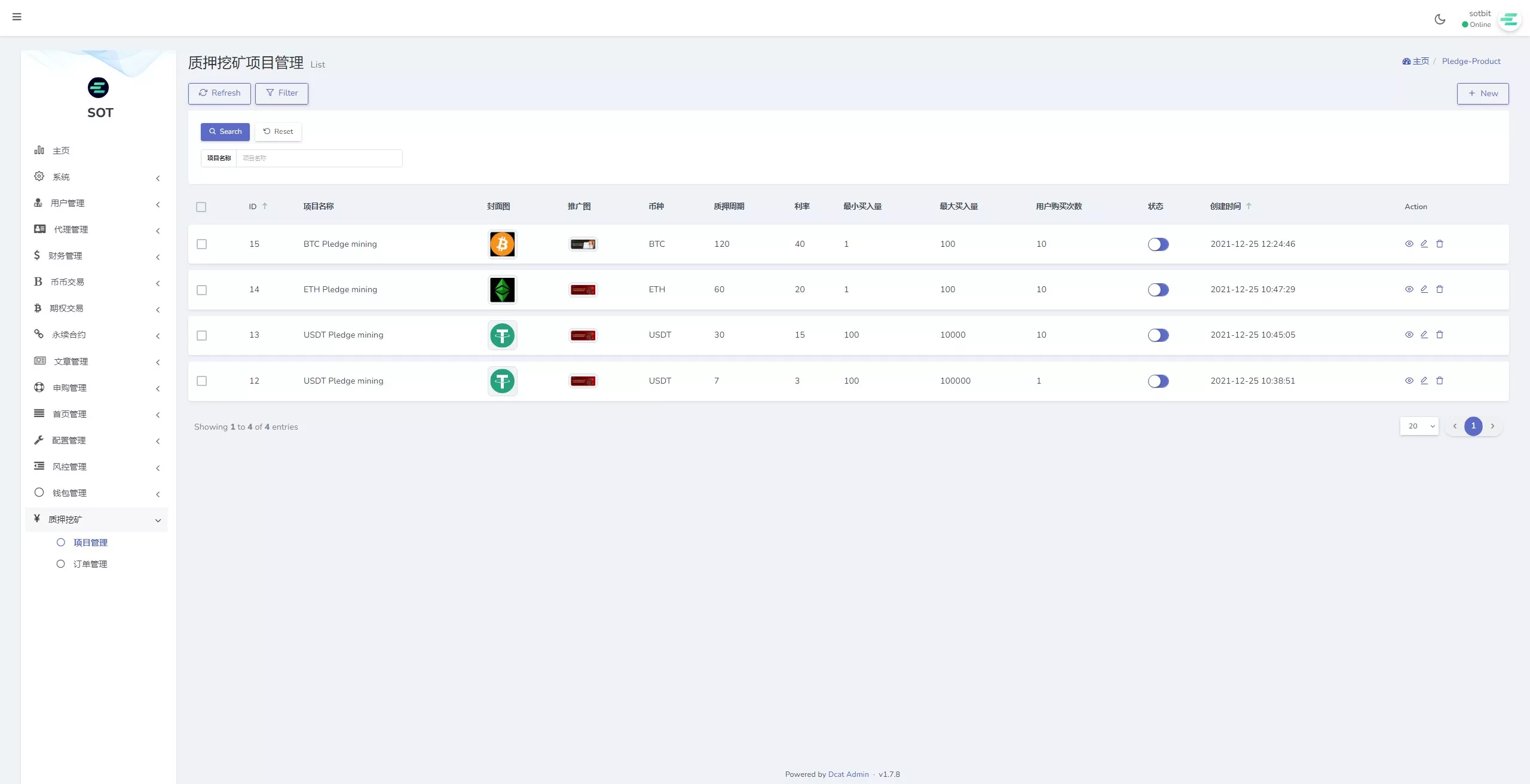Toggle status switch for BTC Pledge mining
The width and height of the screenshot is (1530, 784).
pos(1158,244)
